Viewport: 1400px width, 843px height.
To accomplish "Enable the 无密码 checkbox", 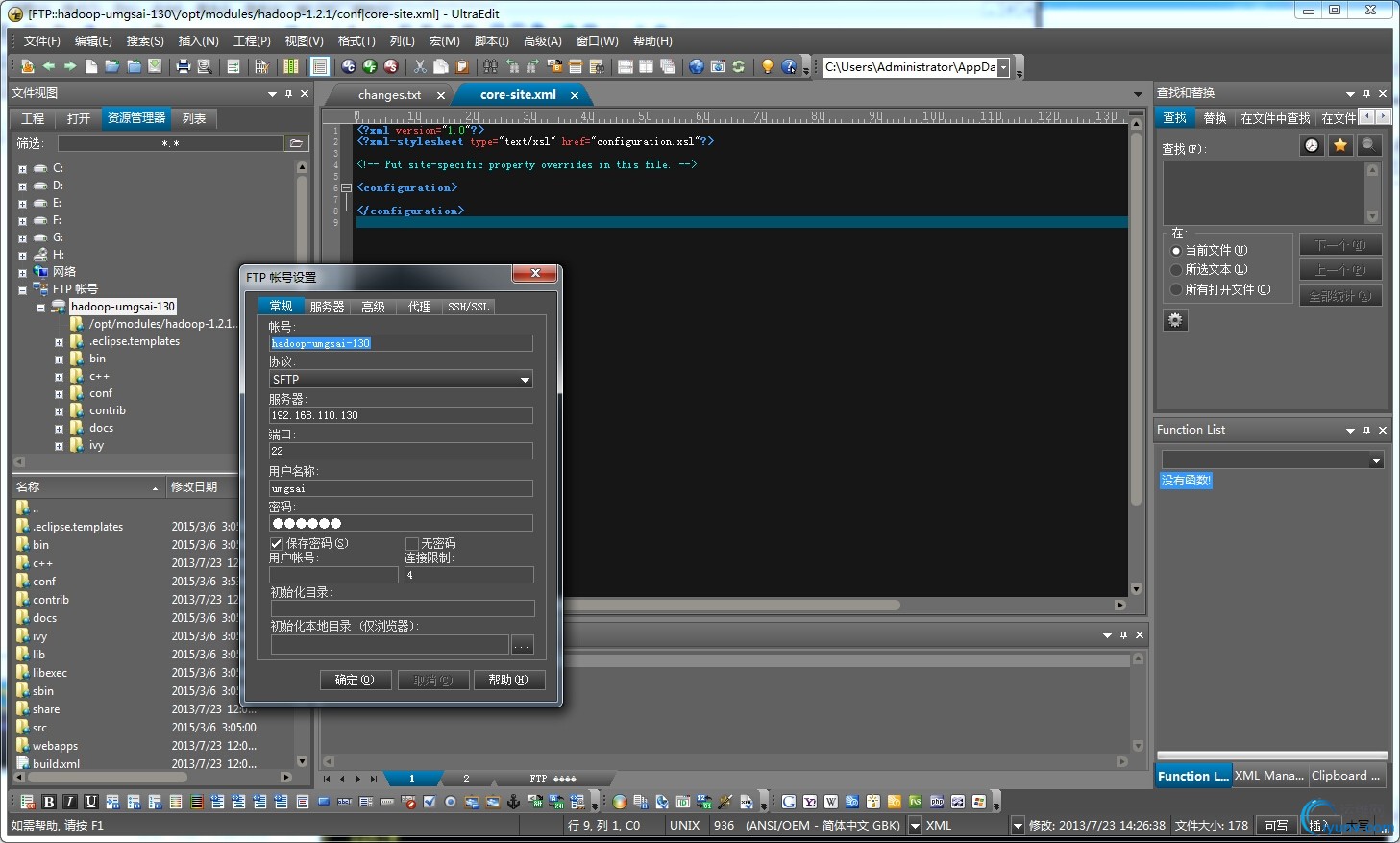I will point(412,544).
